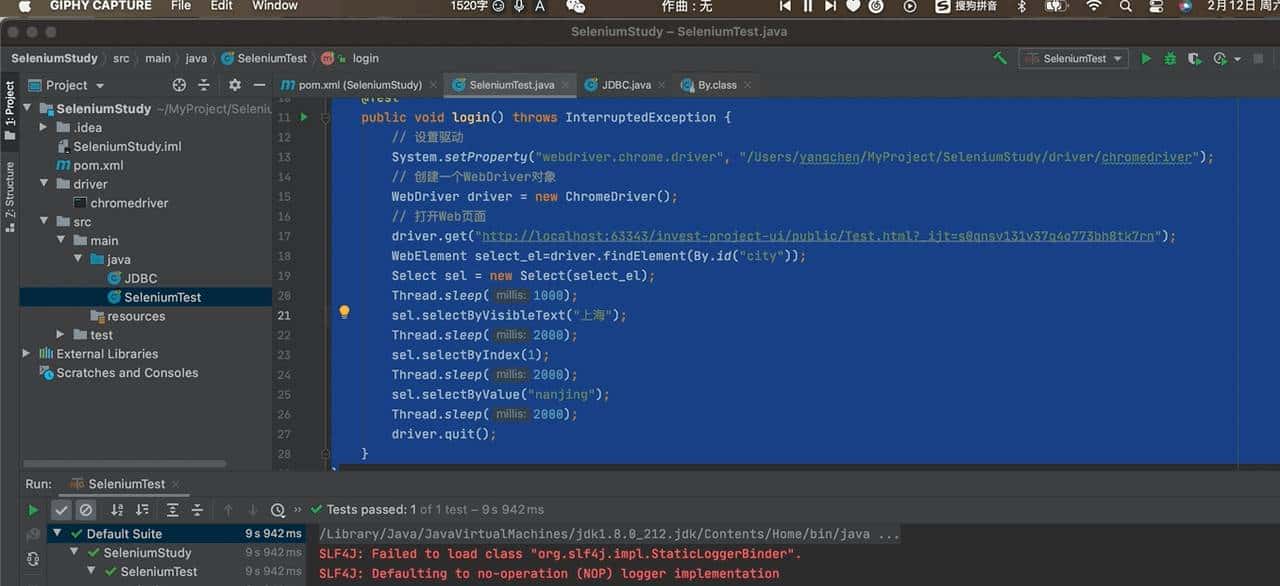Select SeleniumStudy node in test results
Image resolution: width=1280 pixels, height=586 pixels.
(x=148, y=552)
